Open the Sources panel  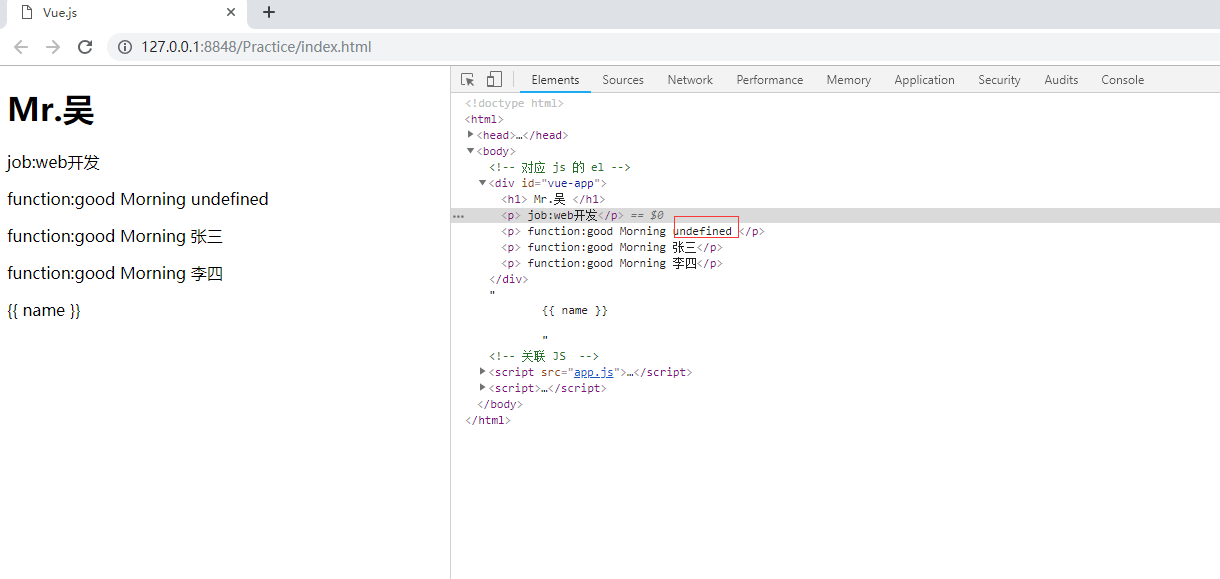[x=623, y=80]
